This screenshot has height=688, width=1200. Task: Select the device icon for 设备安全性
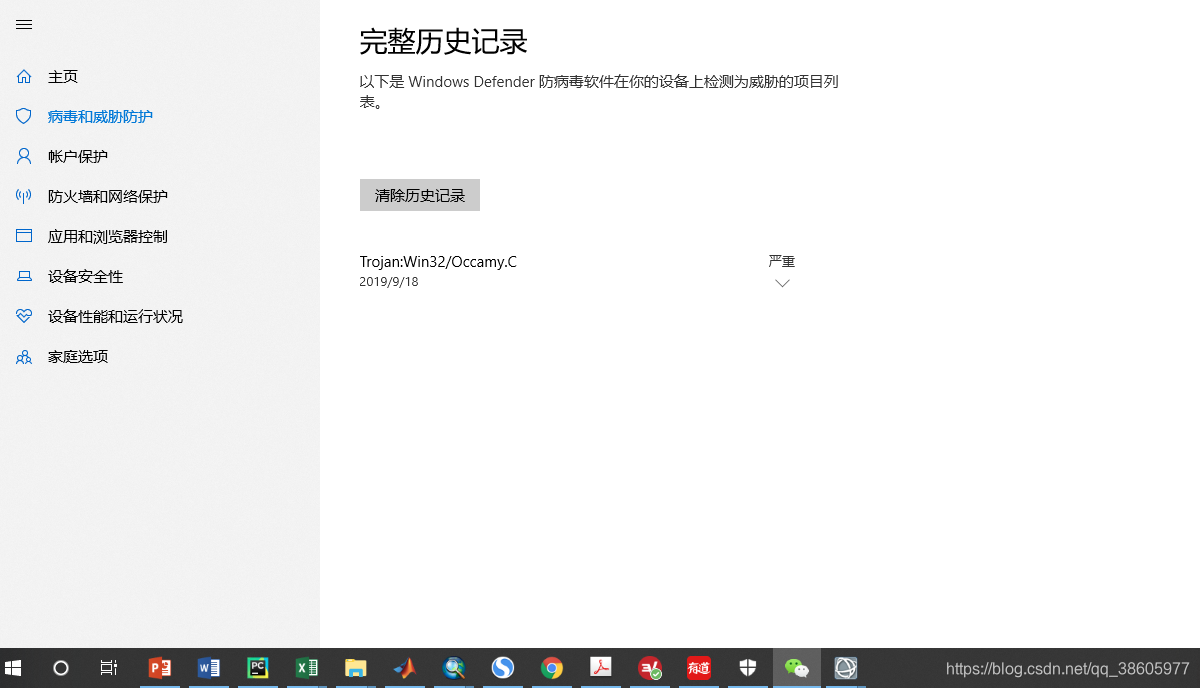click(23, 276)
